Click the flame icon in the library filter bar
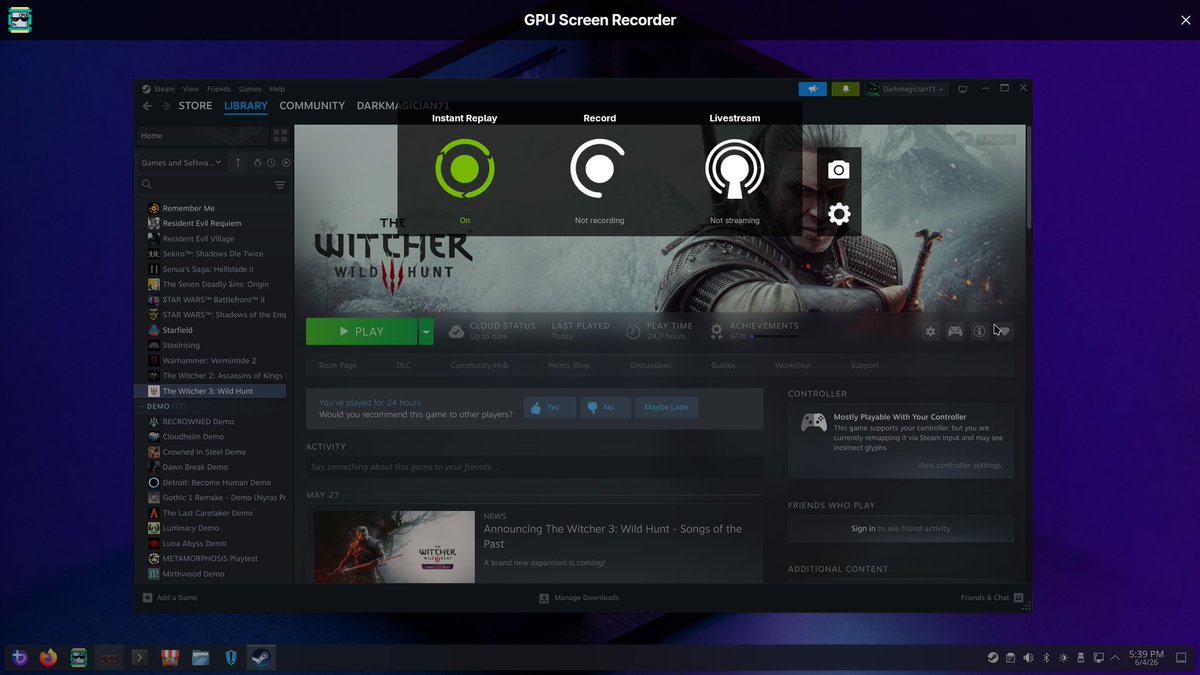 tap(257, 162)
